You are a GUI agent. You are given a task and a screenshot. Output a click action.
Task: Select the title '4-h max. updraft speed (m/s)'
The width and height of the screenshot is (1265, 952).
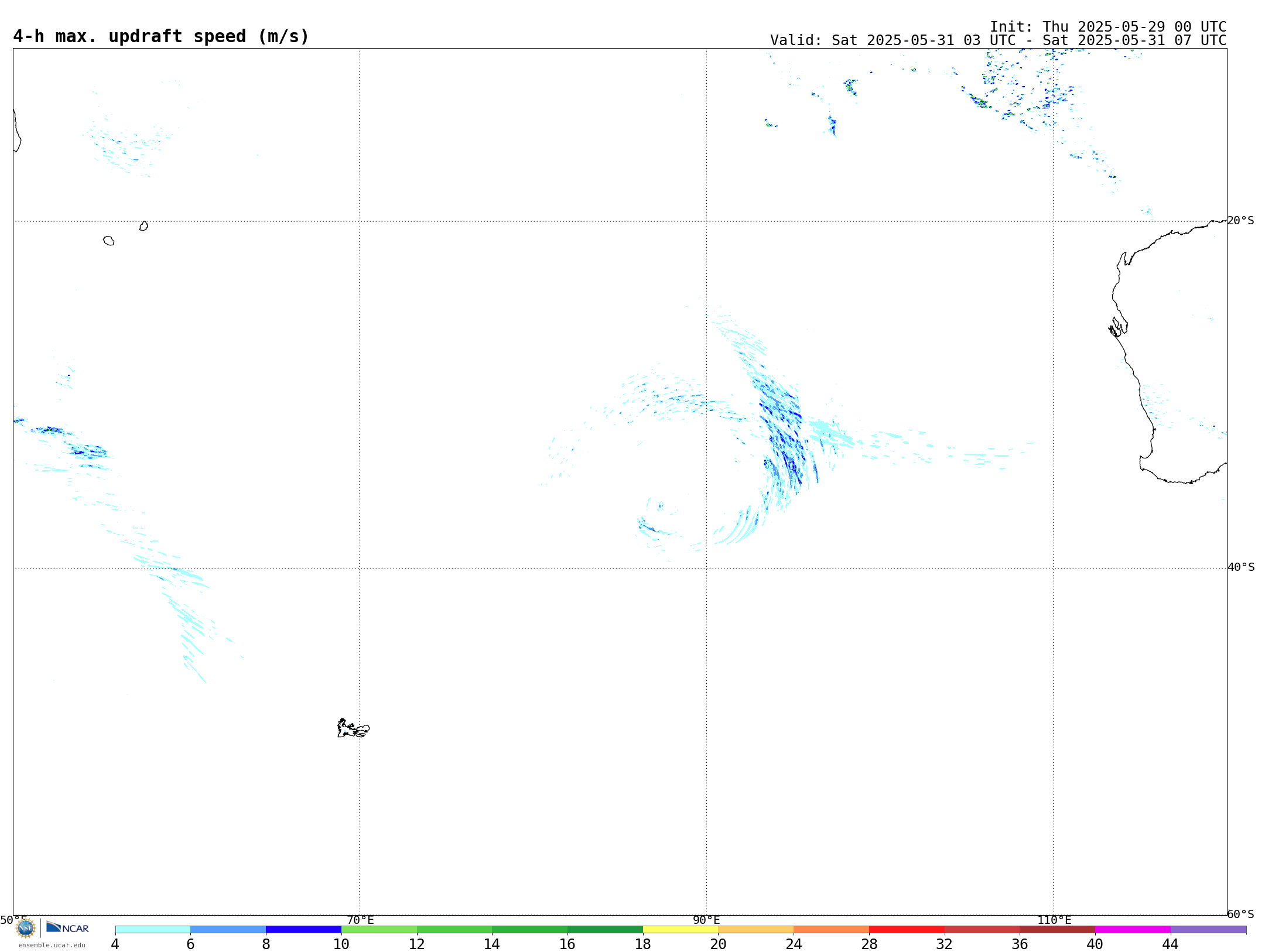pyautogui.click(x=161, y=36)
